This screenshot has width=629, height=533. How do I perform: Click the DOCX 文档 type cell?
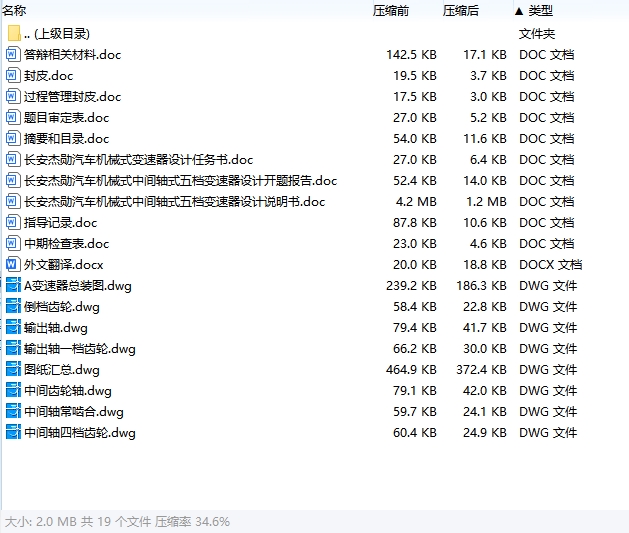point(550,265)
